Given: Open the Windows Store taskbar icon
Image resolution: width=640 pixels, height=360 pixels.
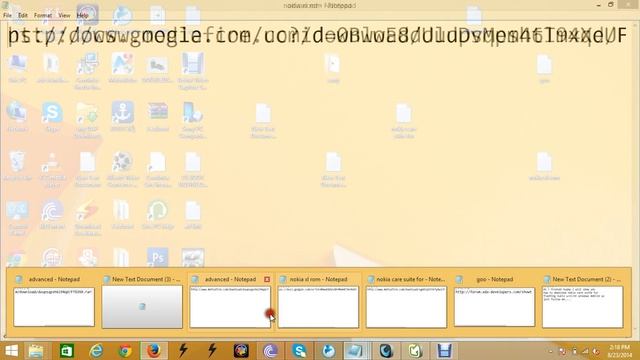Looking at the screenshot, I should point(67,351).
